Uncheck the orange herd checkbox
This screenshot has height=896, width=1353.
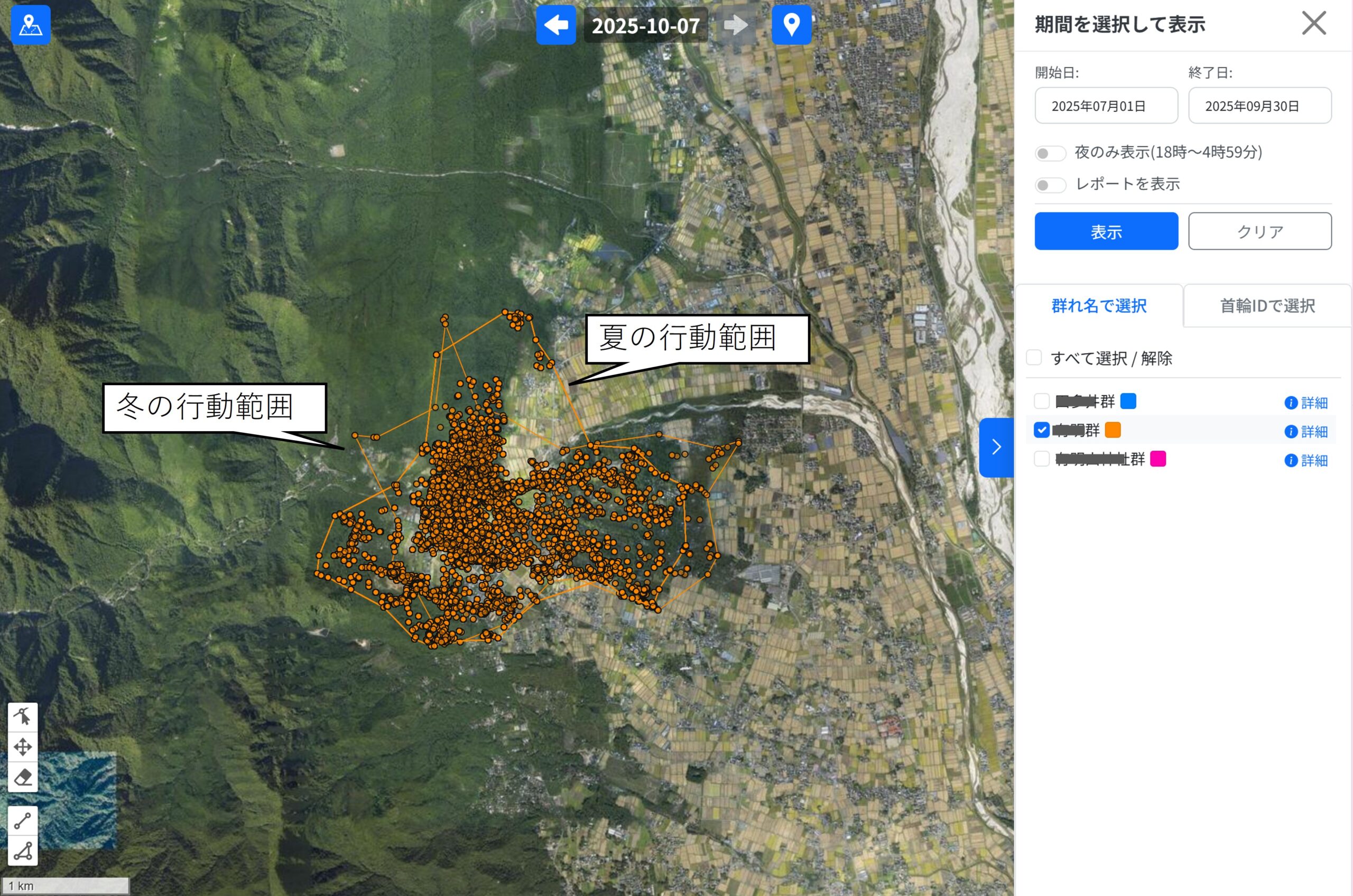[x=1042, y=430]
